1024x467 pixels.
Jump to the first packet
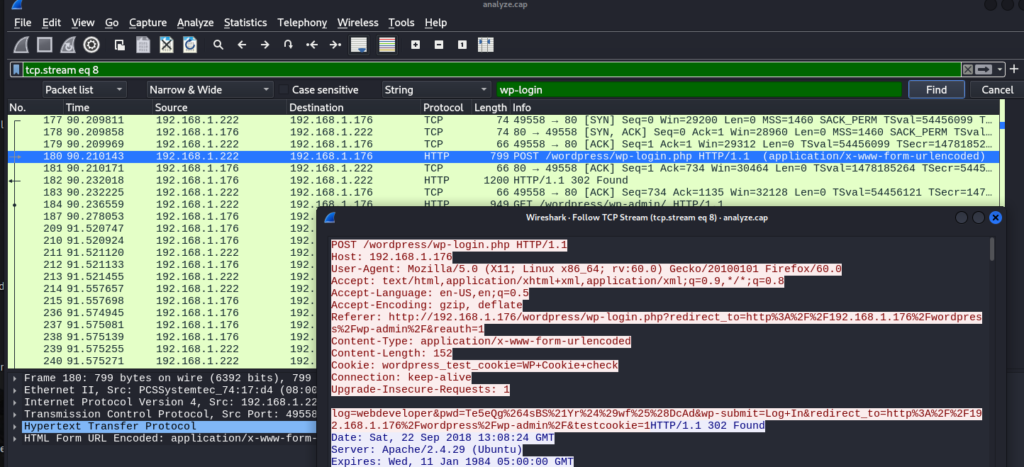[x=312, y=44]
